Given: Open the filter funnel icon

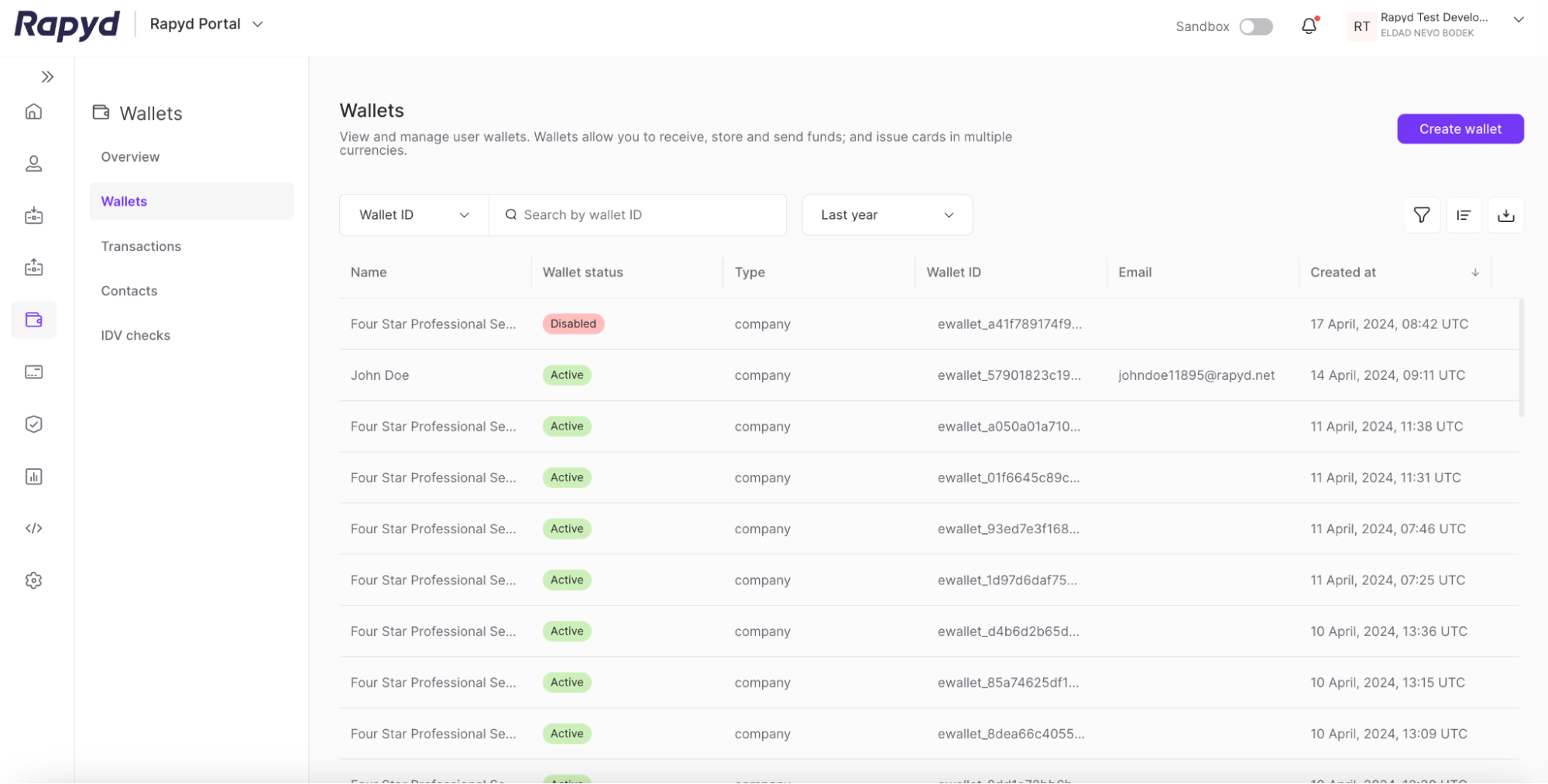Looking at the screenshot, I should tap(1421, 215).
